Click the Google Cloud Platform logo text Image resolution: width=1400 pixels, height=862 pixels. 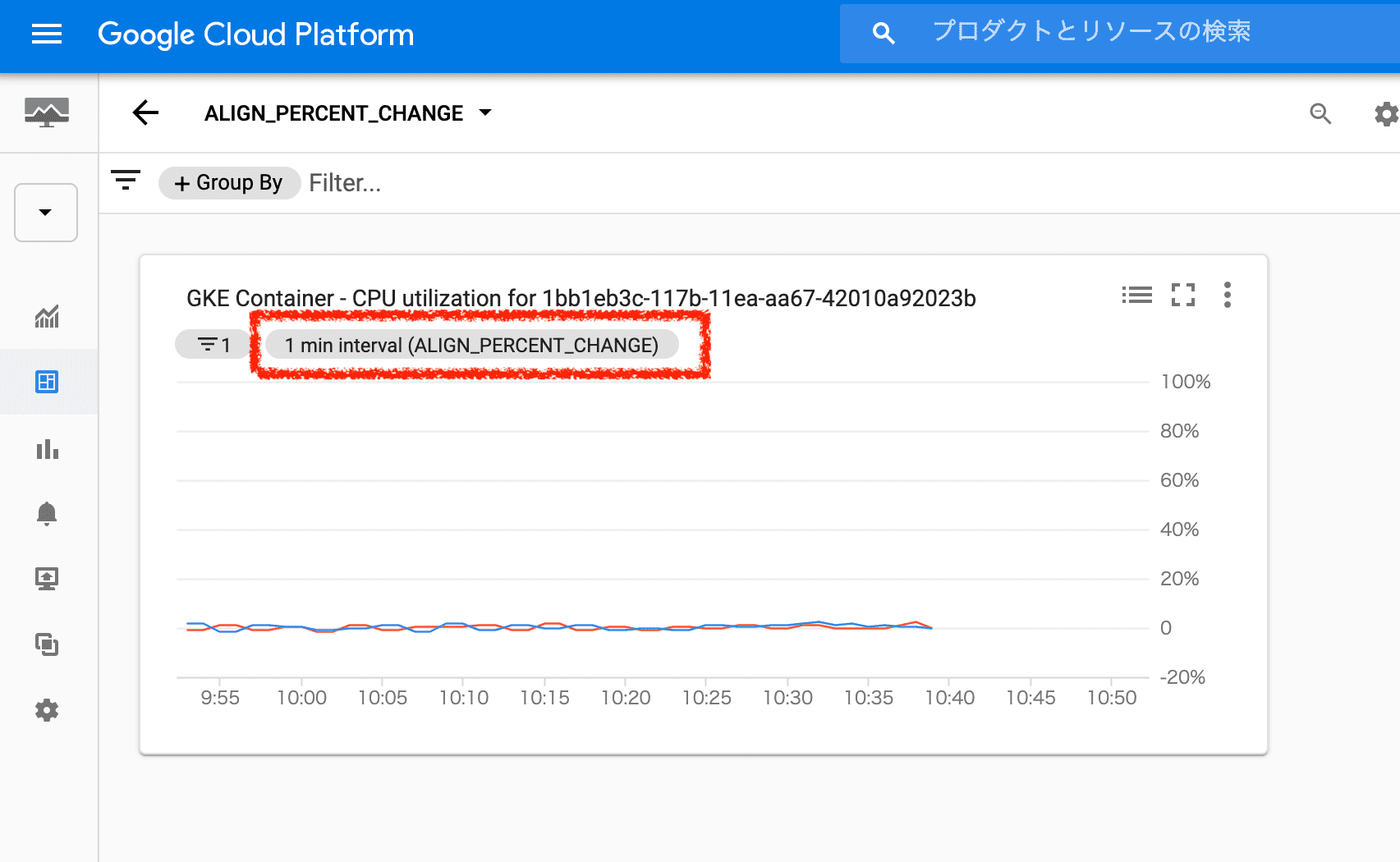255,34
